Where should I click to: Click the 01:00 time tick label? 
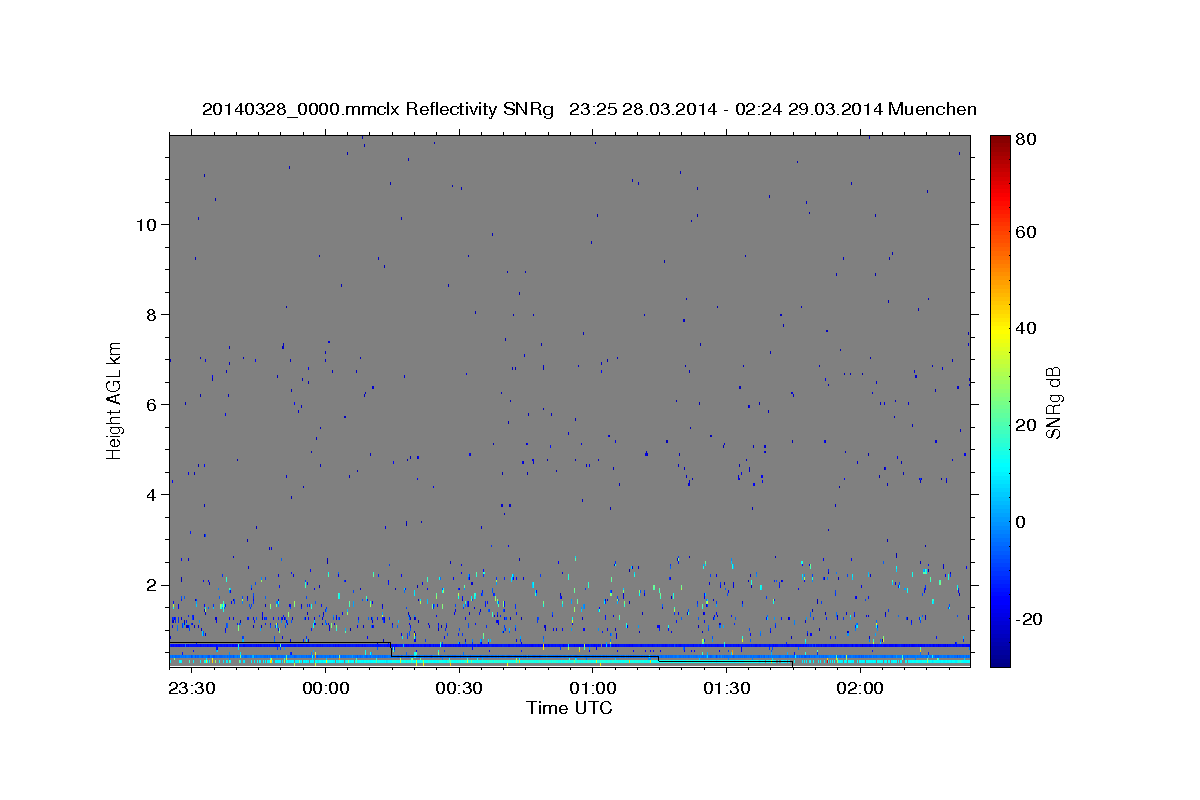(x=592, y=688)
